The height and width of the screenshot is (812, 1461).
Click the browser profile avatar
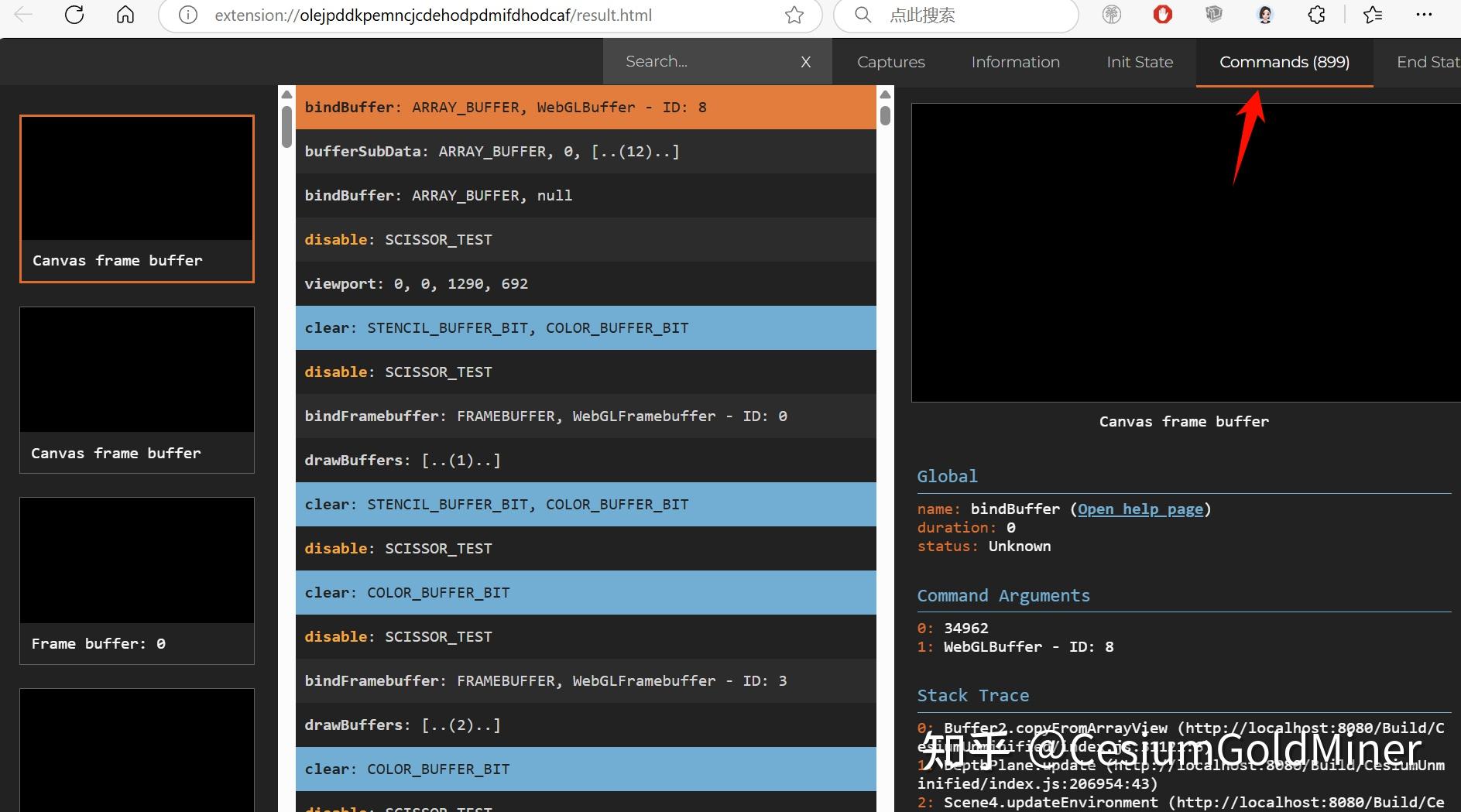click(x=1265, y=15)
